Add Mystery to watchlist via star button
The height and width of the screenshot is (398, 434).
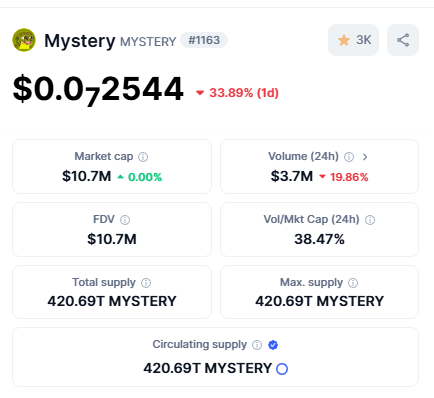click(353, 40)
